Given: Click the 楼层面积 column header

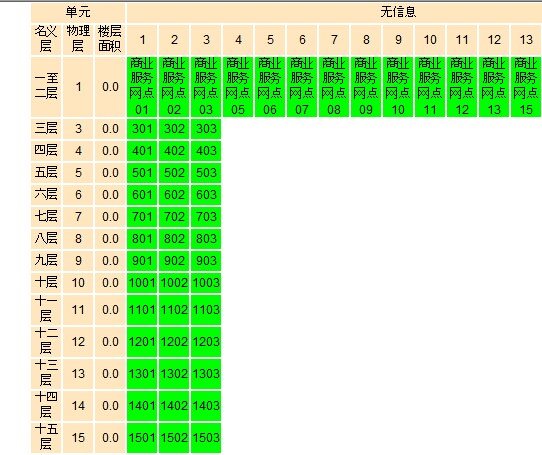Looking at the screenshot, I should [x=110, y=40].
